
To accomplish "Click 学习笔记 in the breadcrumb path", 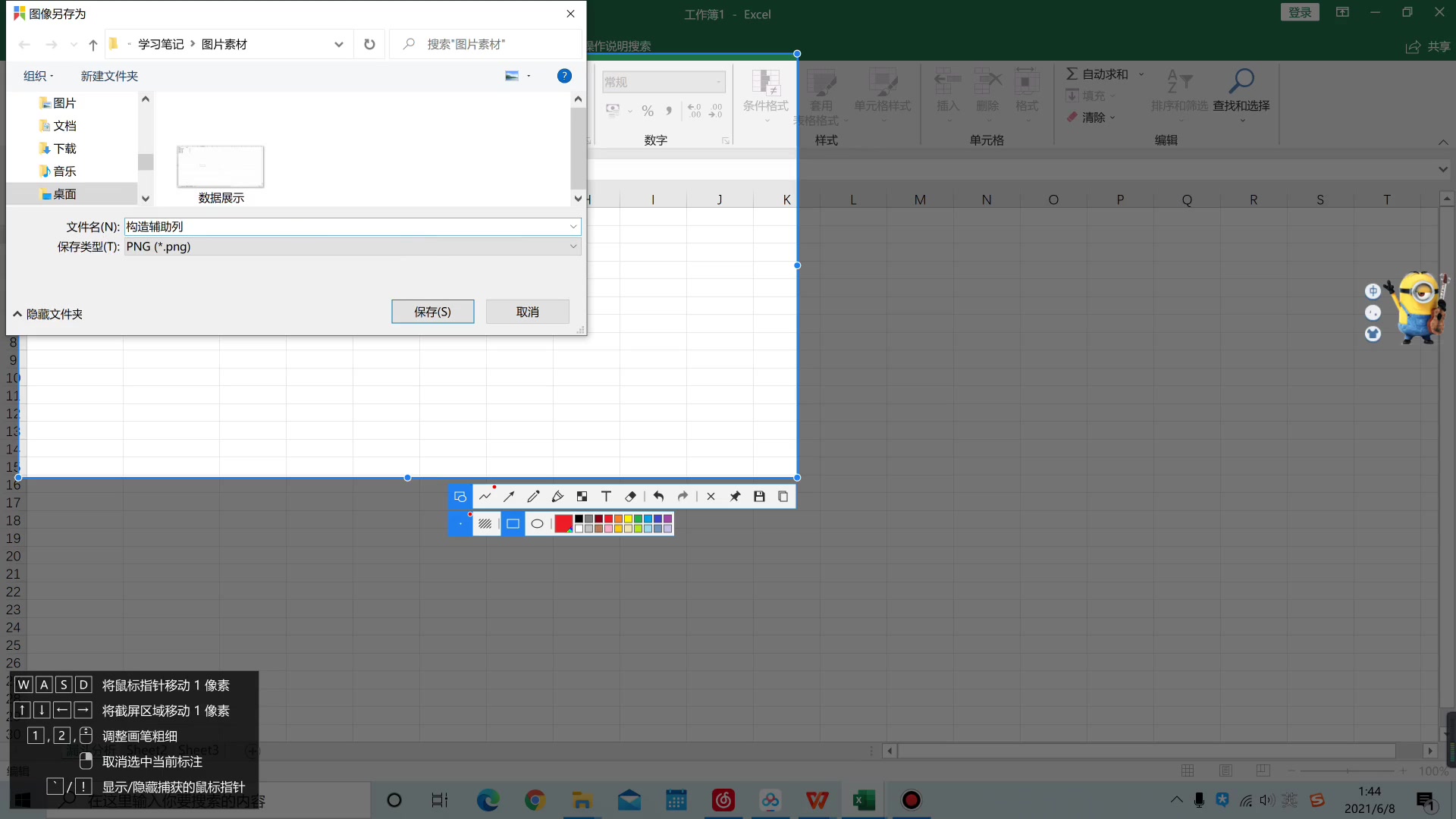I will [x=161, y=44].
